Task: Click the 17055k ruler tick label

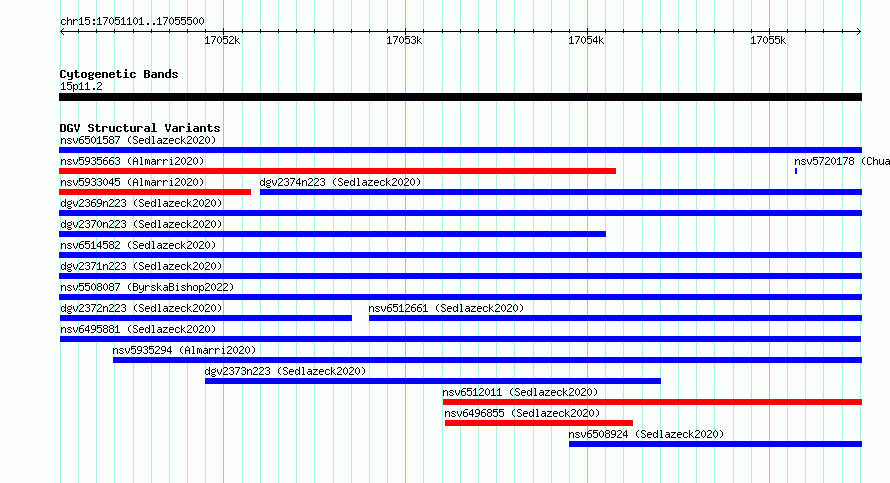Action: point(769,40)
